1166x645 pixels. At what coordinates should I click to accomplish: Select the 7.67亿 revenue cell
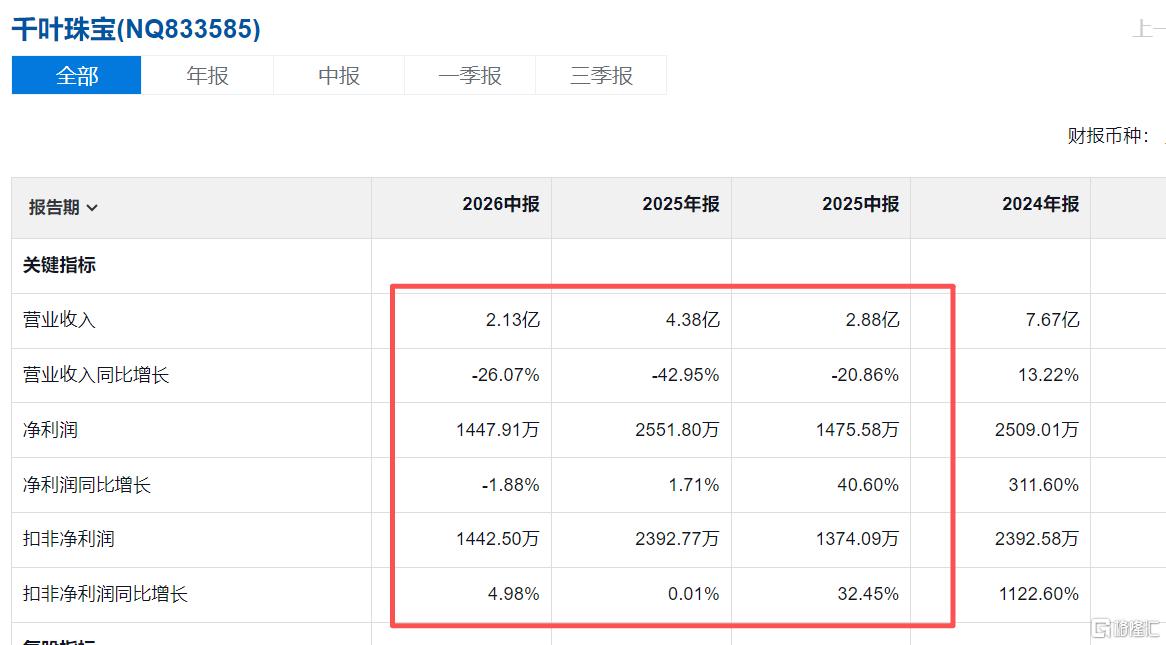tap(1052, 320)
